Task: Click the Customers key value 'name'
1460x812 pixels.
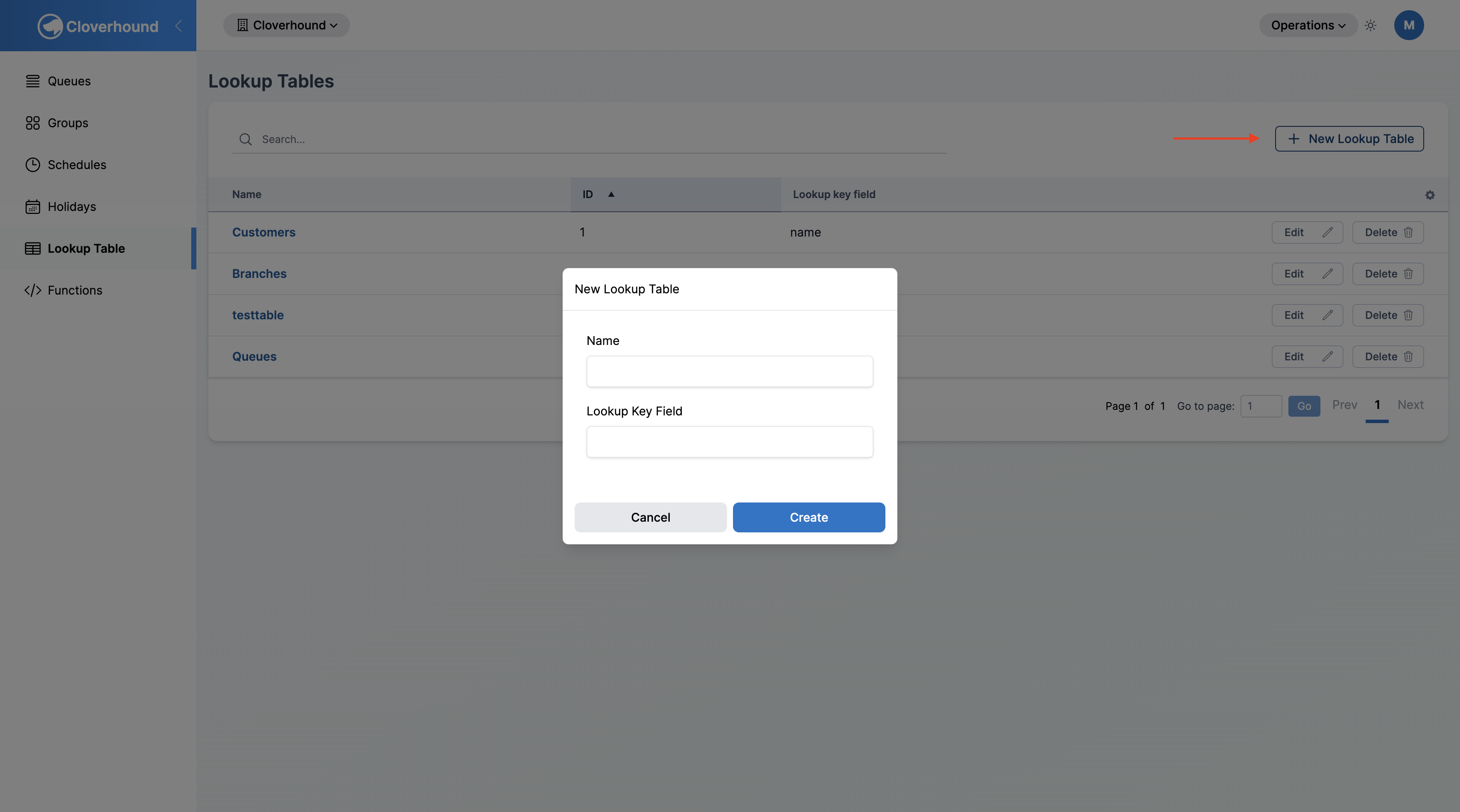Action: tap(806, 232)
